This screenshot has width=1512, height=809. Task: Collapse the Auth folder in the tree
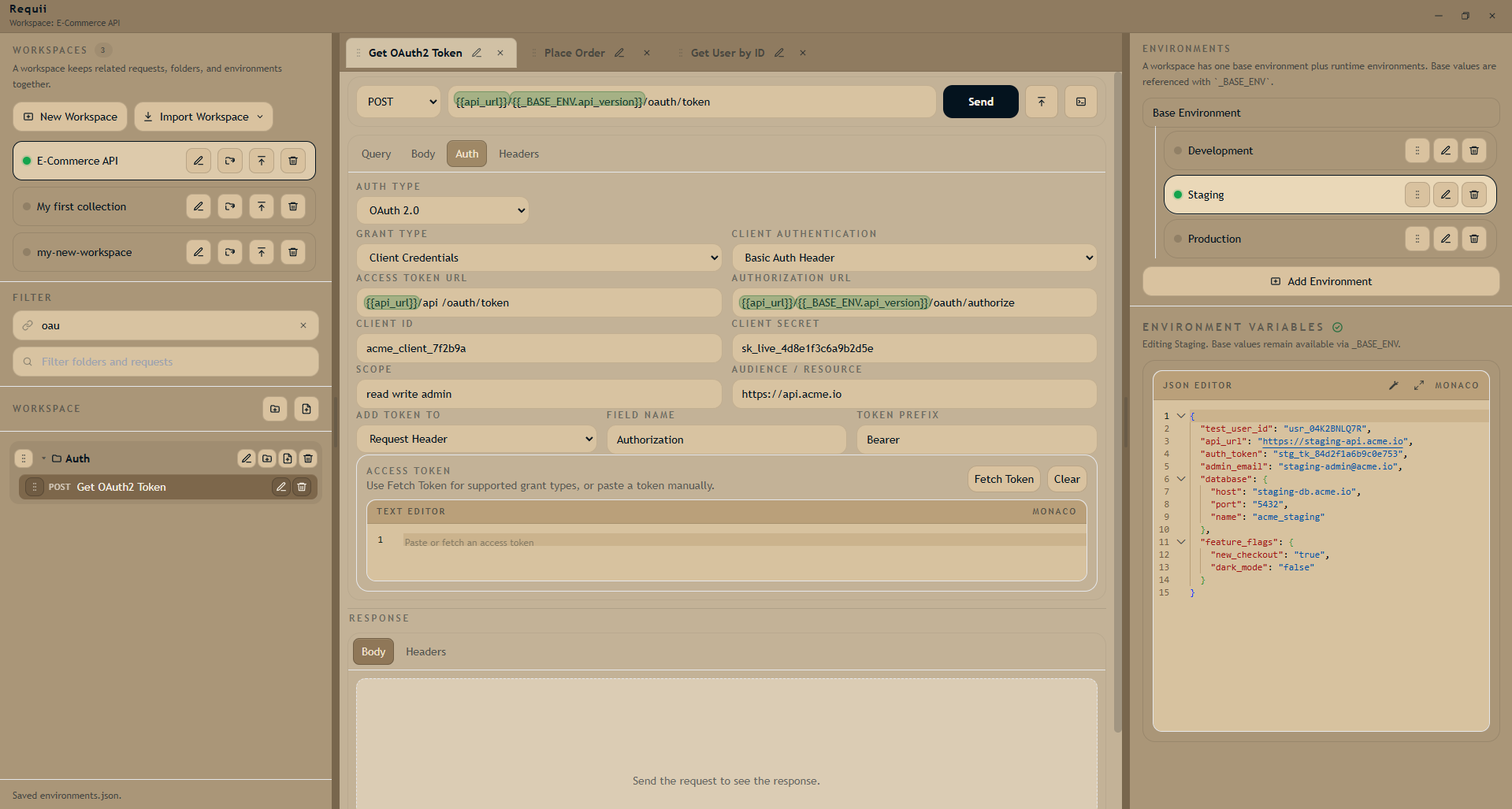(43, 458)
